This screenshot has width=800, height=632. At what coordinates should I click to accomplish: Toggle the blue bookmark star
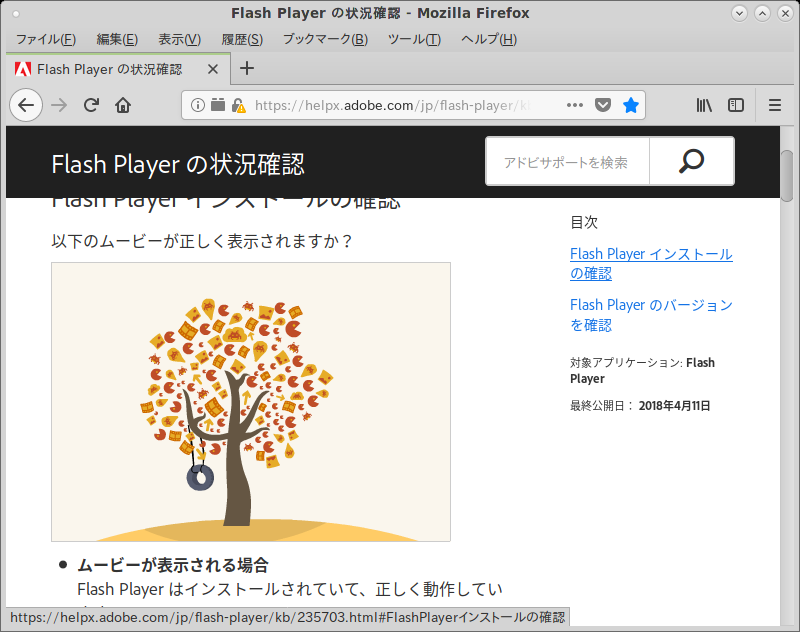click(631, 105)
